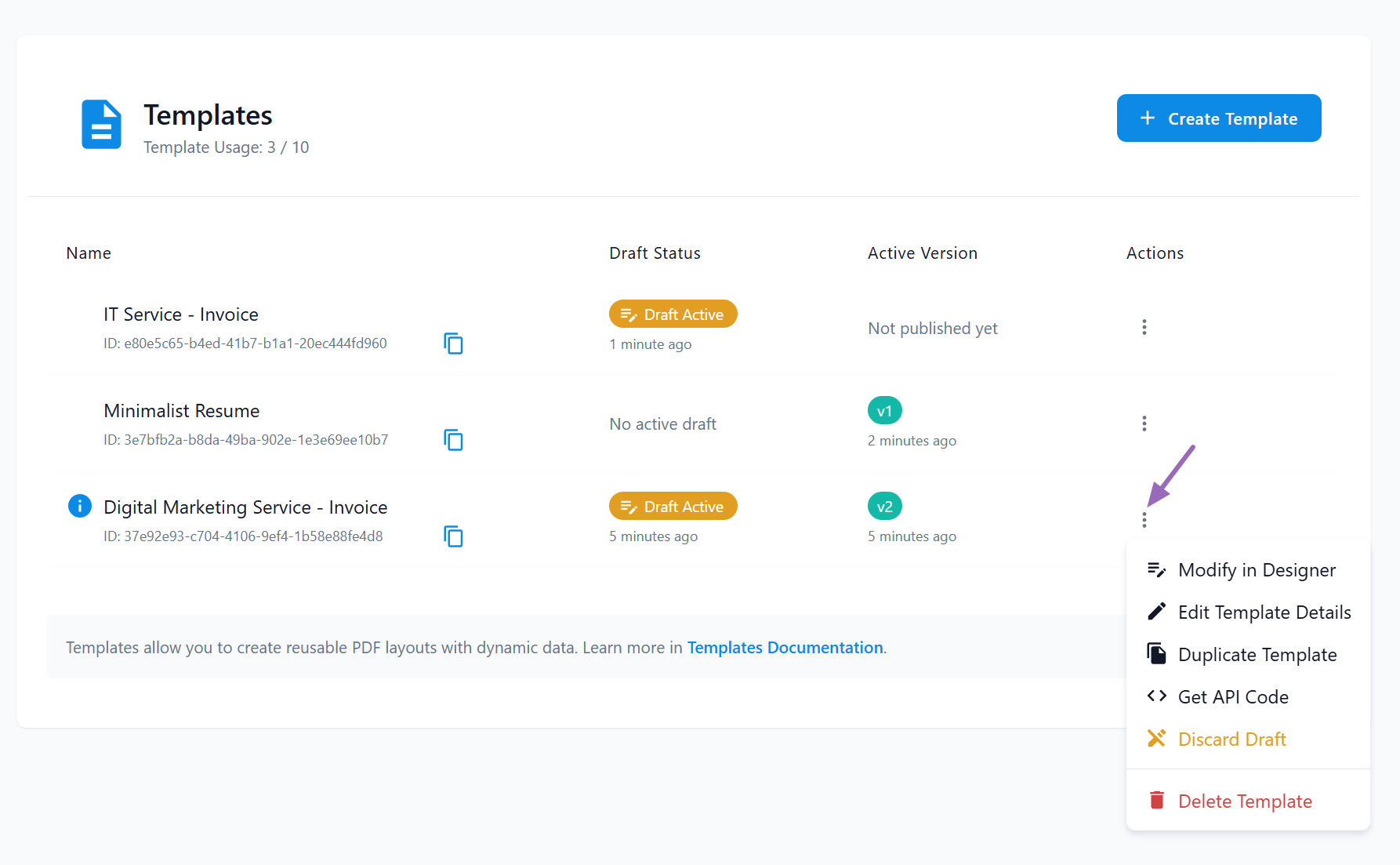The image size is (1400, 865).
Task: Click the pencil icon beside Edit Template Details
Action: 1156,611
